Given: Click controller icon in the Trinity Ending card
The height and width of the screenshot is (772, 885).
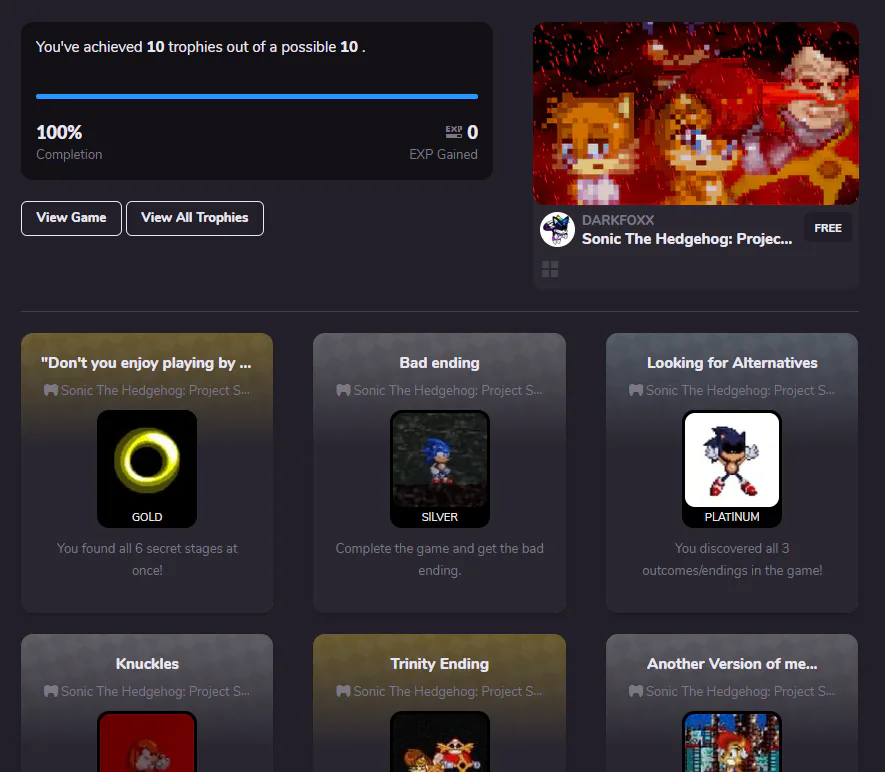Looking at the screenshot, I should pyautogui.click(x=343, y=691).
